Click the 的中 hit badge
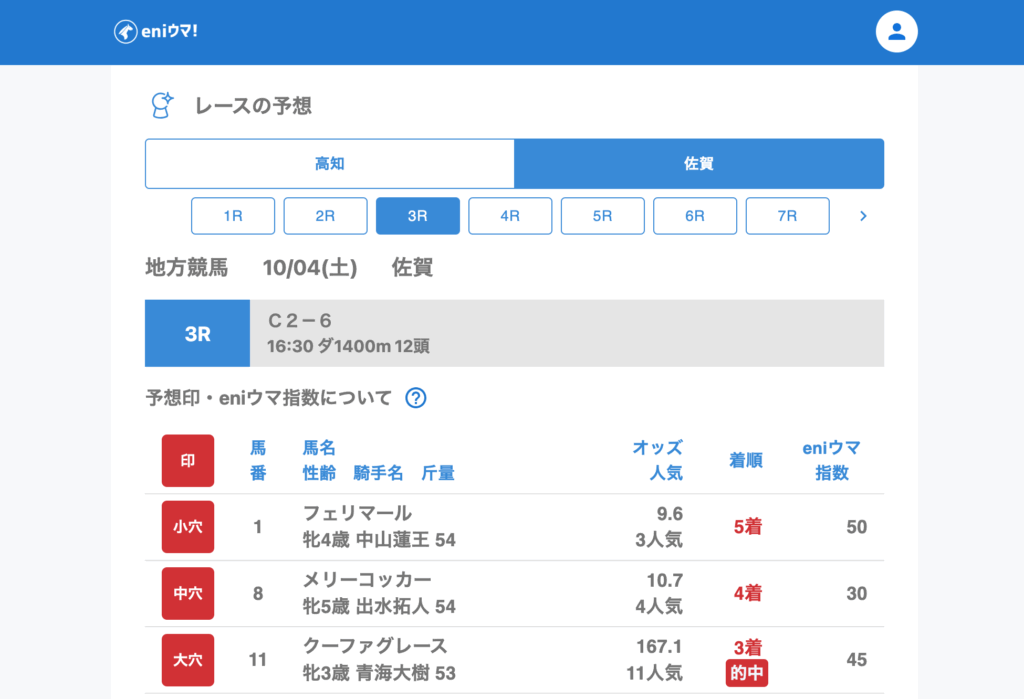This screenshot has width=1024, height=699. pyautogui.click(x=747, y=674)
